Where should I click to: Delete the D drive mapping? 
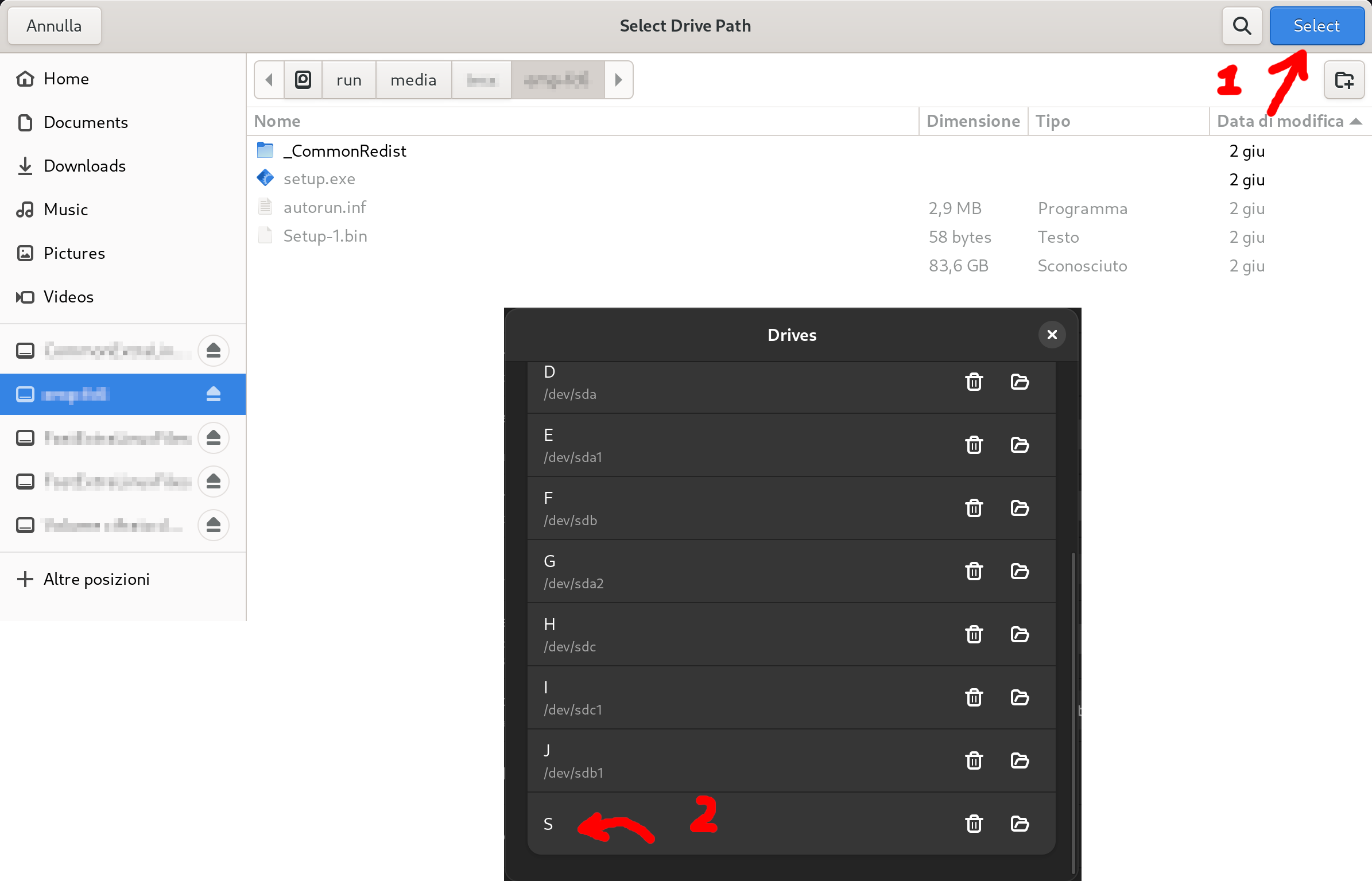(x=973, y=382)
